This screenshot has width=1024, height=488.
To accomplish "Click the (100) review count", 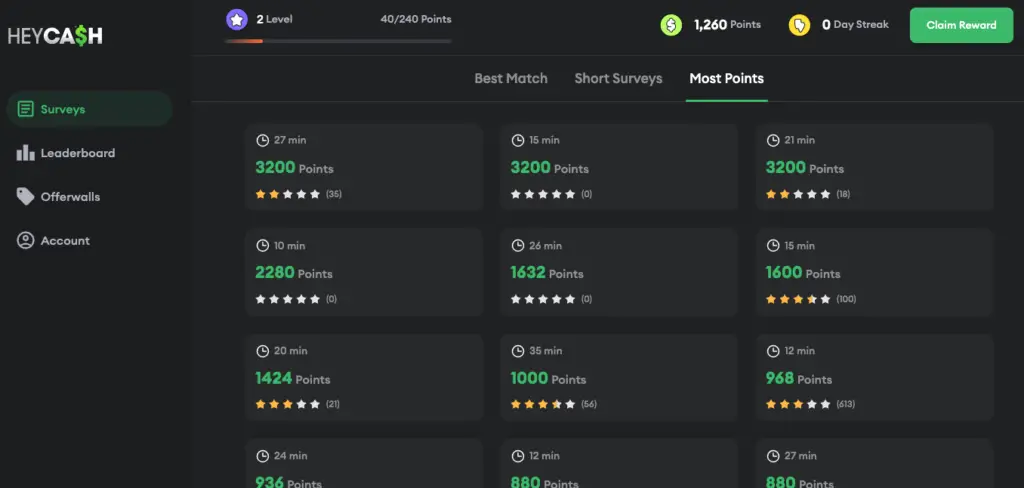I will point(846,299).
